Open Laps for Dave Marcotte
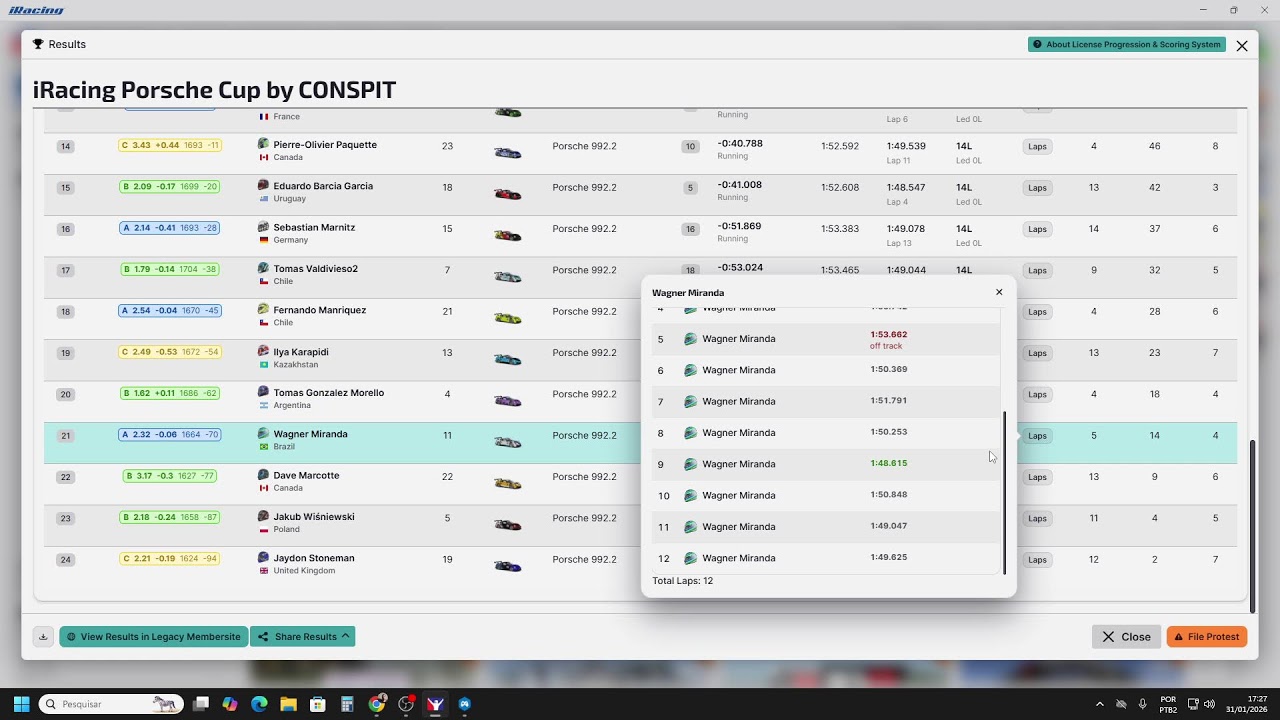This screenshot has height=720, width=1280. [x=1037, y=477]
